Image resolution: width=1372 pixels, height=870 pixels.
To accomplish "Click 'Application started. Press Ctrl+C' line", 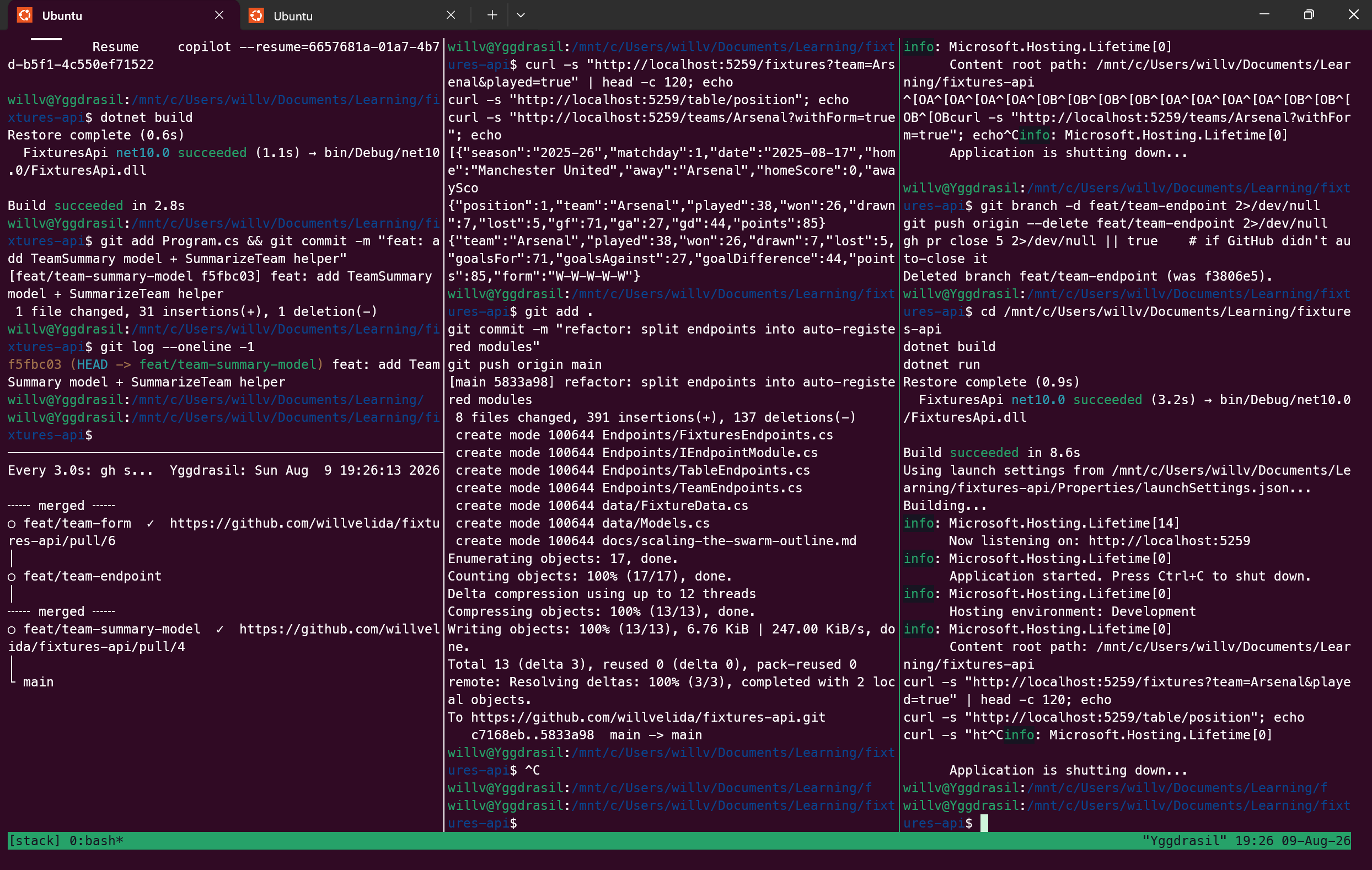I will (1130, 576).
